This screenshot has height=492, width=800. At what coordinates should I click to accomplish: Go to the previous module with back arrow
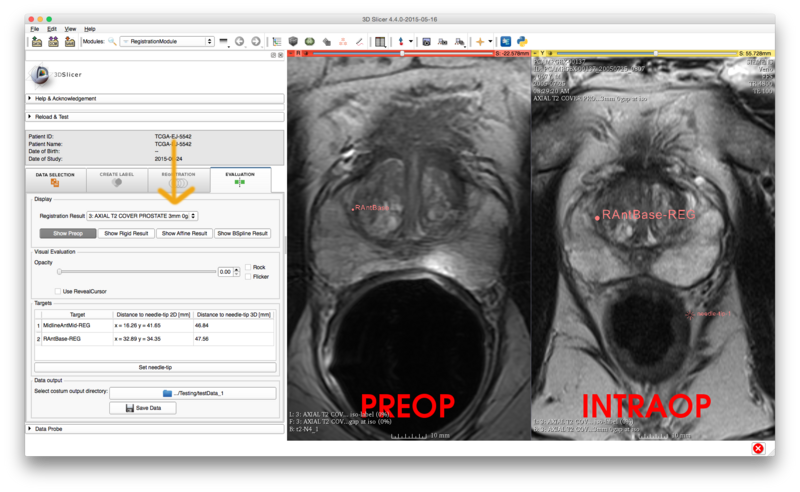240,42
